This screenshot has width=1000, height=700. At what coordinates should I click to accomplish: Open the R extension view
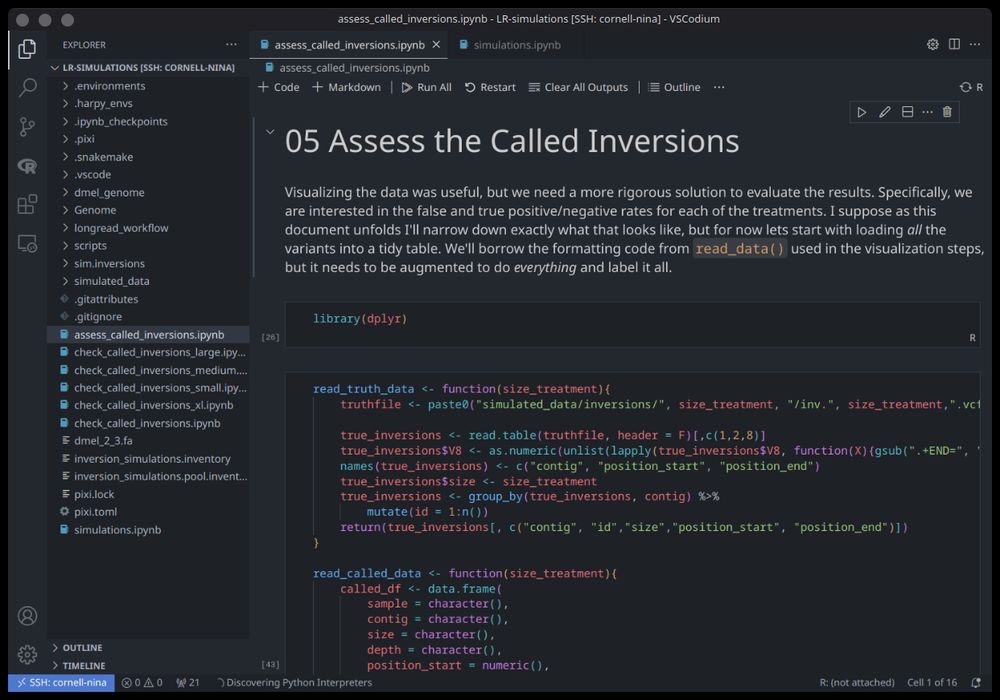pos(27,166)
